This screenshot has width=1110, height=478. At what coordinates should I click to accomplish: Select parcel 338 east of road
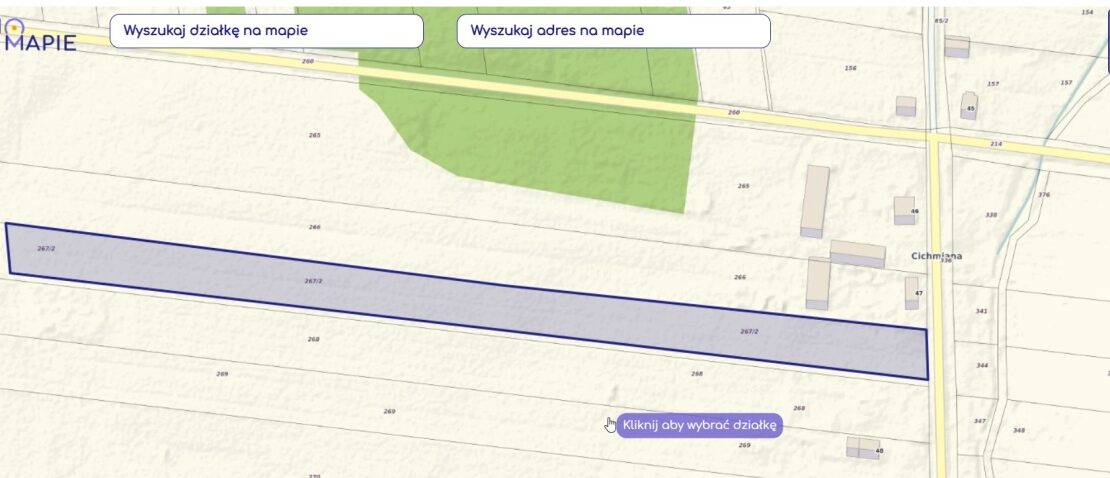click(990, 215)
